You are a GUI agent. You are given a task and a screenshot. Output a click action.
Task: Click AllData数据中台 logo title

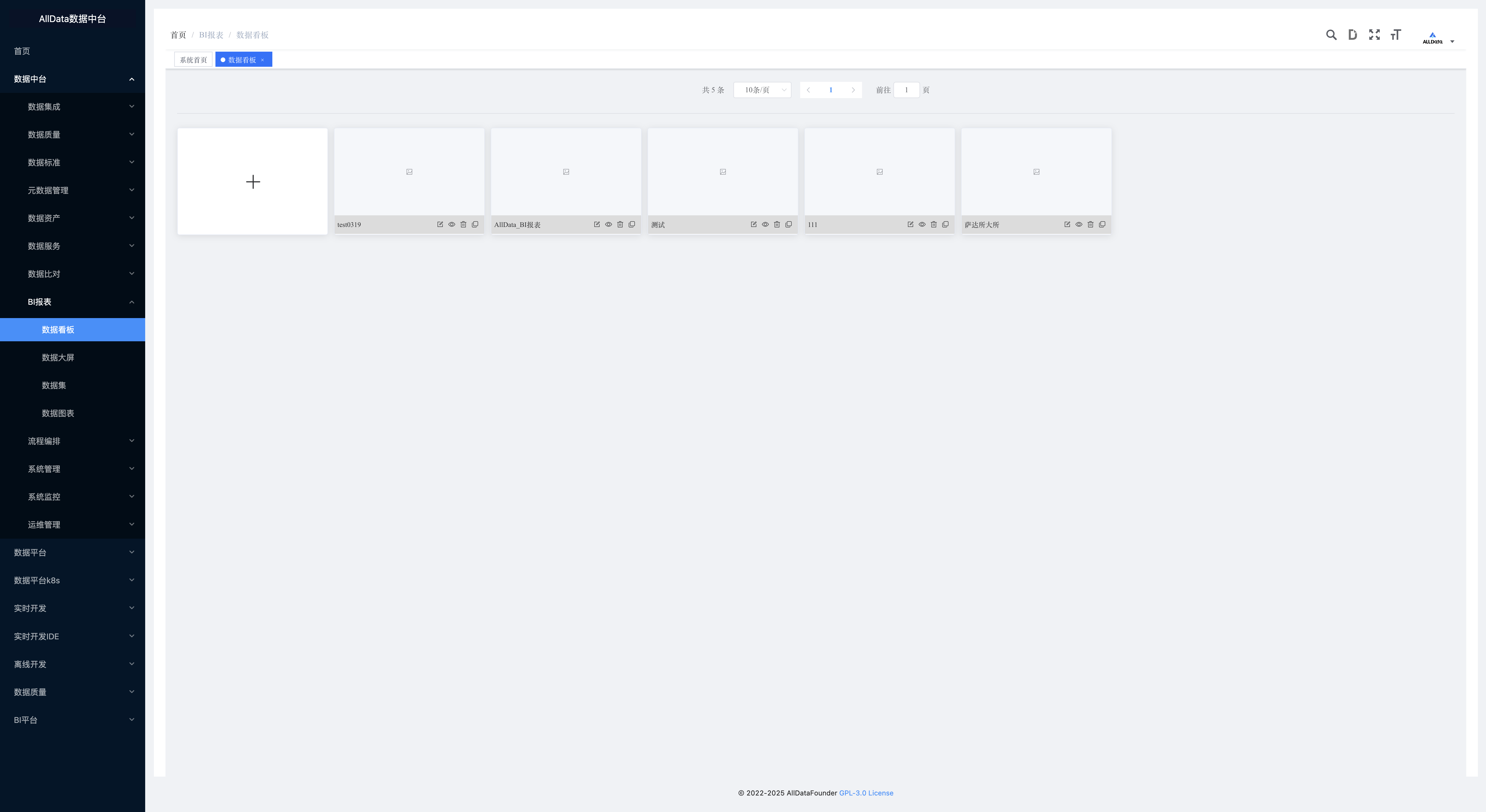[x=73, y=19]
